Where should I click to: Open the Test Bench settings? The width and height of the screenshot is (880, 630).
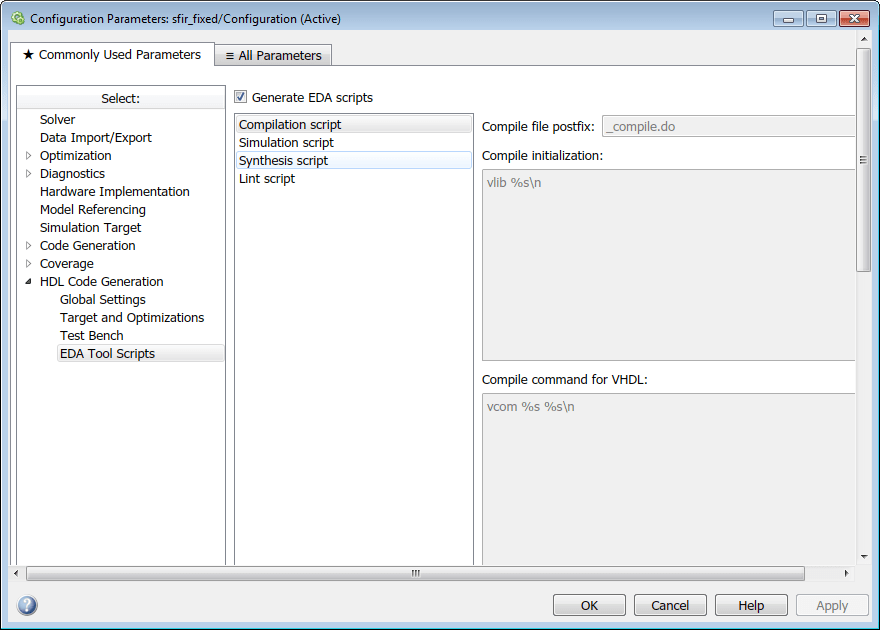pyautogui.click(x=92, y=336)
